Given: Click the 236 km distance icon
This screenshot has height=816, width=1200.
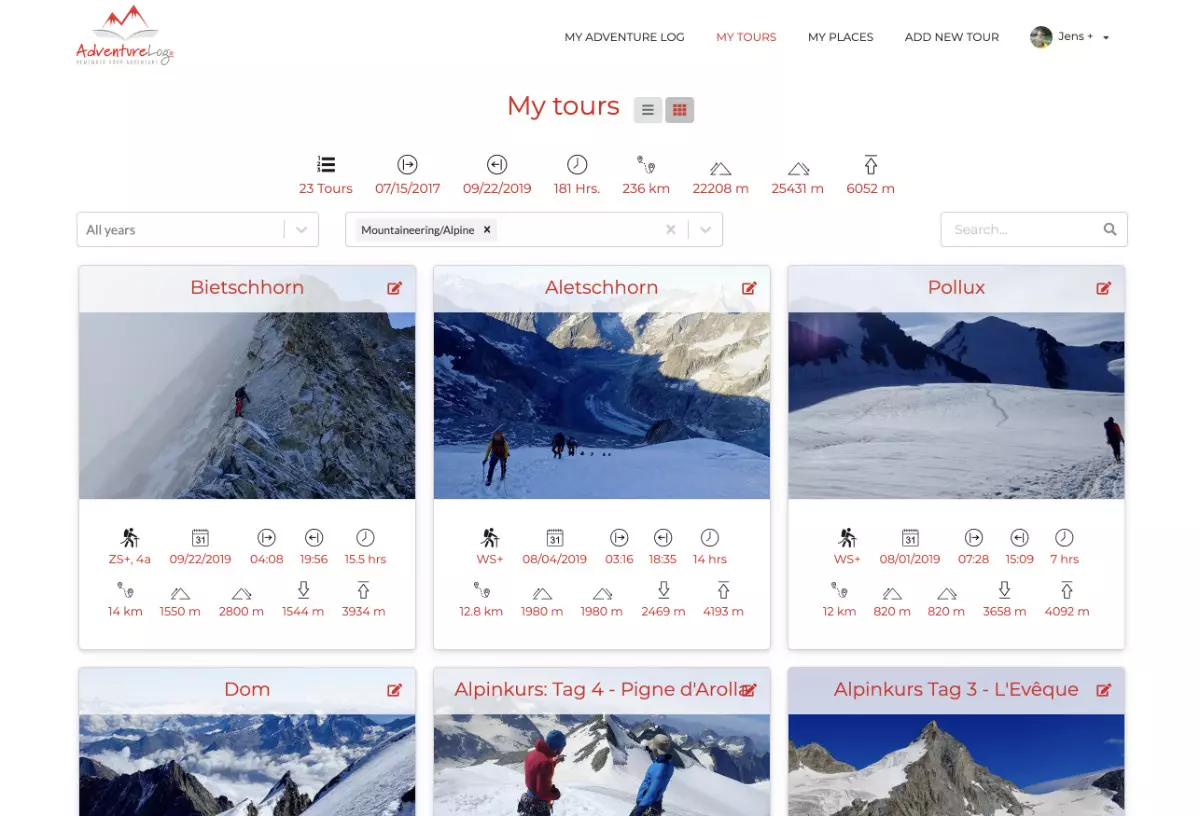Looking at the screenshot, I should point(646,165).
